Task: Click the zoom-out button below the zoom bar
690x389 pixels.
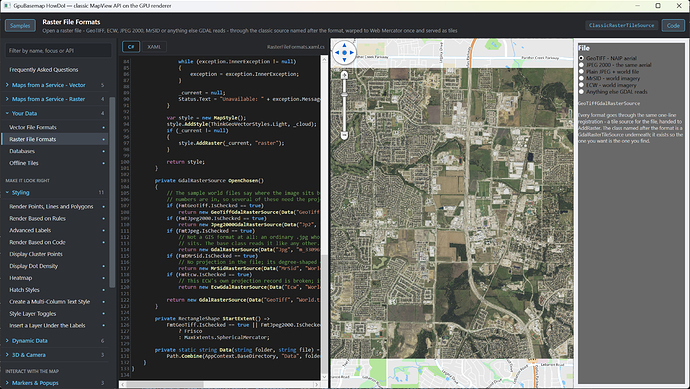Action: pos(344,135)
